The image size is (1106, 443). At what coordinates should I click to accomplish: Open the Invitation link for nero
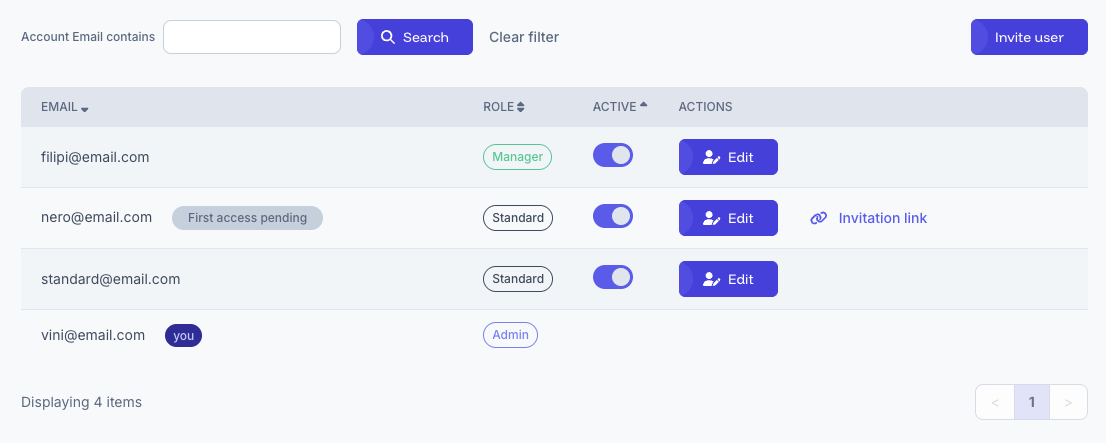(x=882, y=218)
